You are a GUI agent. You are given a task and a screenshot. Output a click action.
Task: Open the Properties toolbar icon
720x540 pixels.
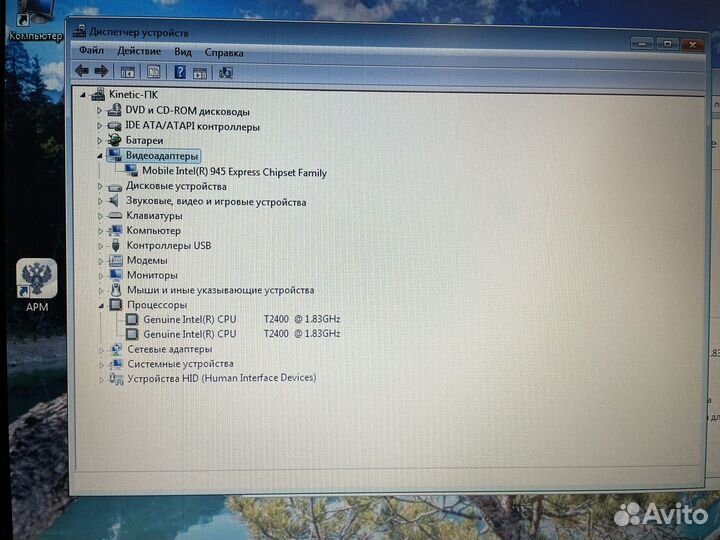click(153, 72)
